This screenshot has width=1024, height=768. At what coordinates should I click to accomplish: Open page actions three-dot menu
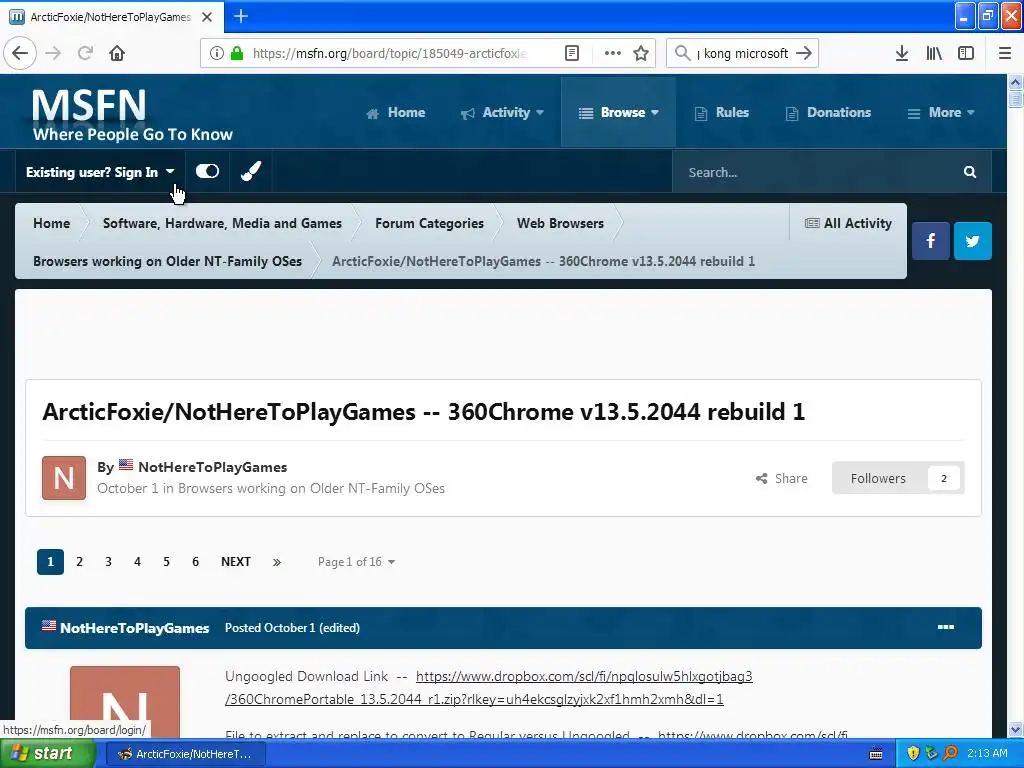613,53
